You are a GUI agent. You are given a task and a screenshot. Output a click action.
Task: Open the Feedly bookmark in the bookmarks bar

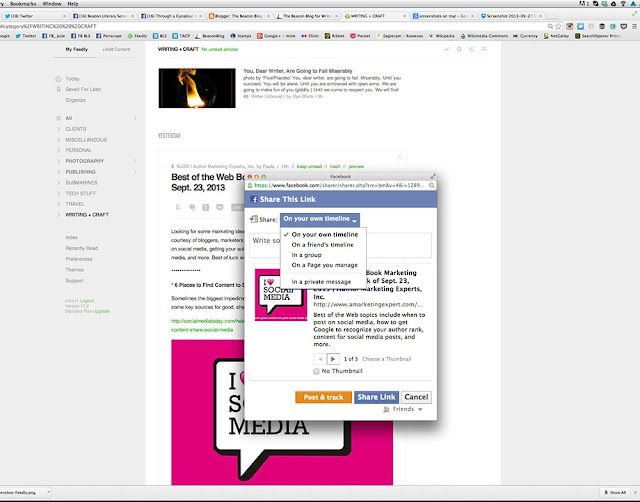click(x=137, y=36)
